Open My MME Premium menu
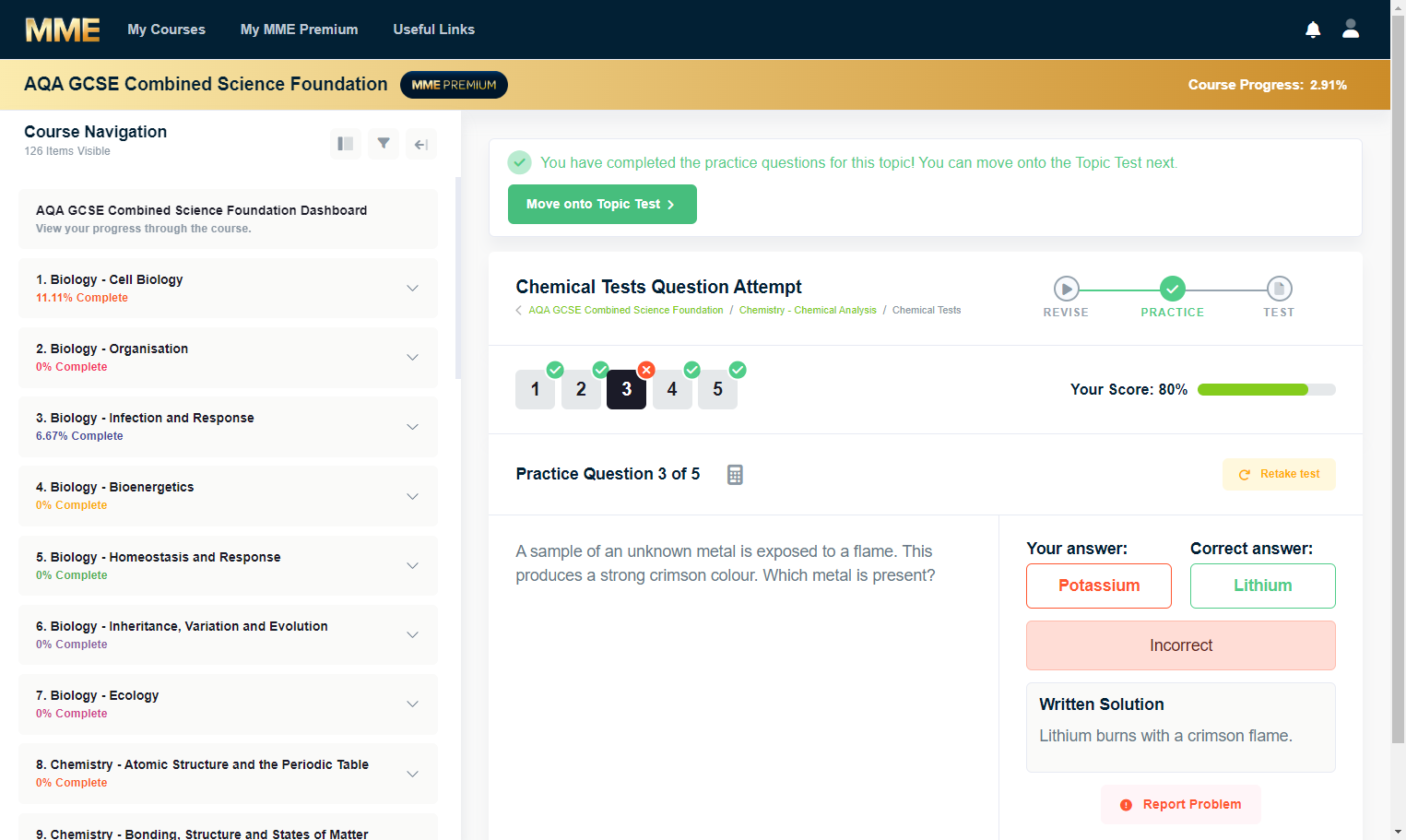This screenshot has height=840, width=1406. click(x=299, y=30)
